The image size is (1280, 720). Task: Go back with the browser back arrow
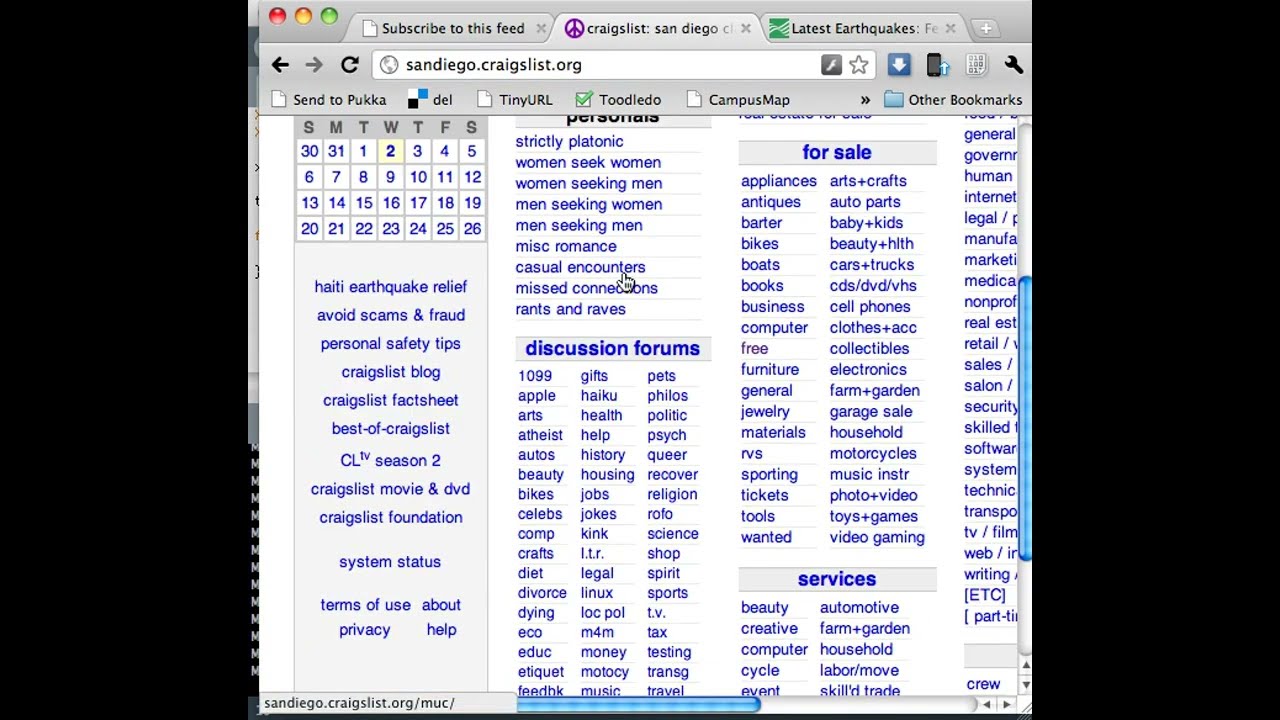(x=280, y=65)
